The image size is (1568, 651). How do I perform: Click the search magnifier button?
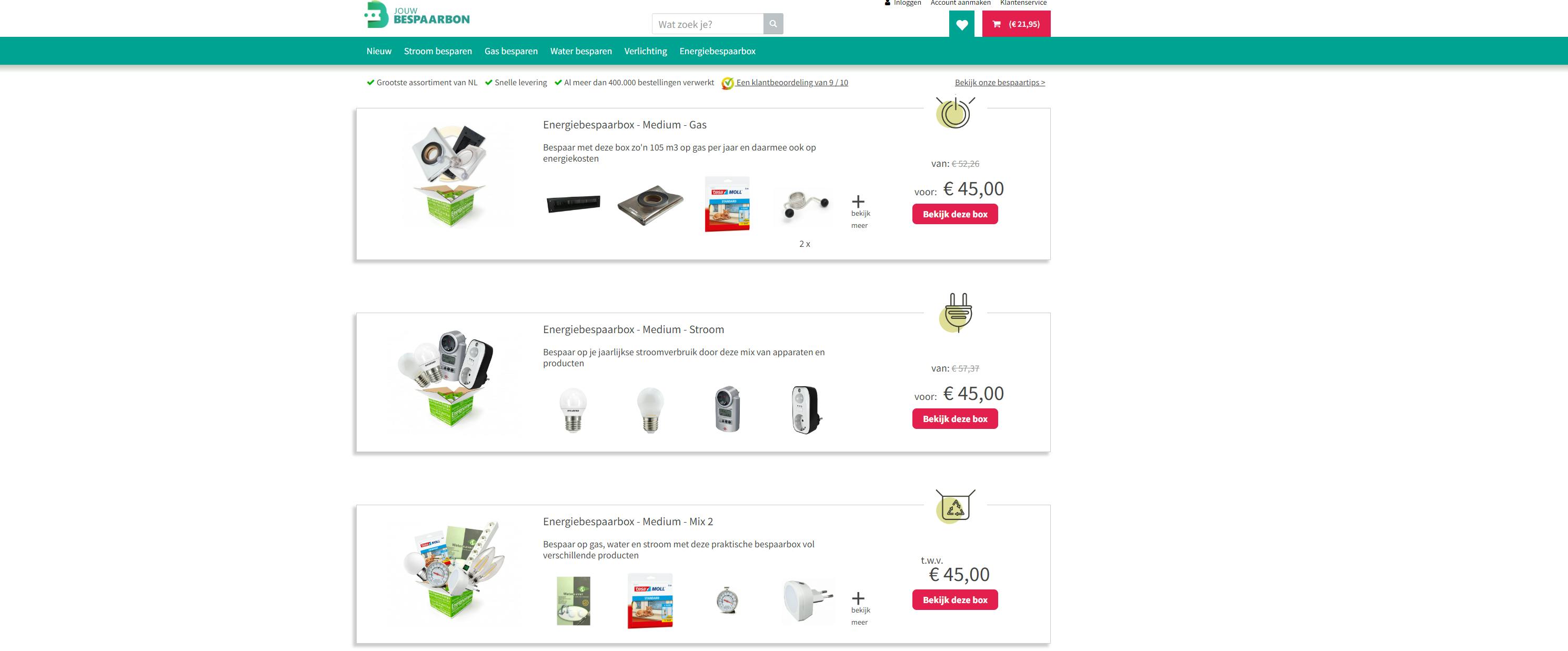coord(773,24)
